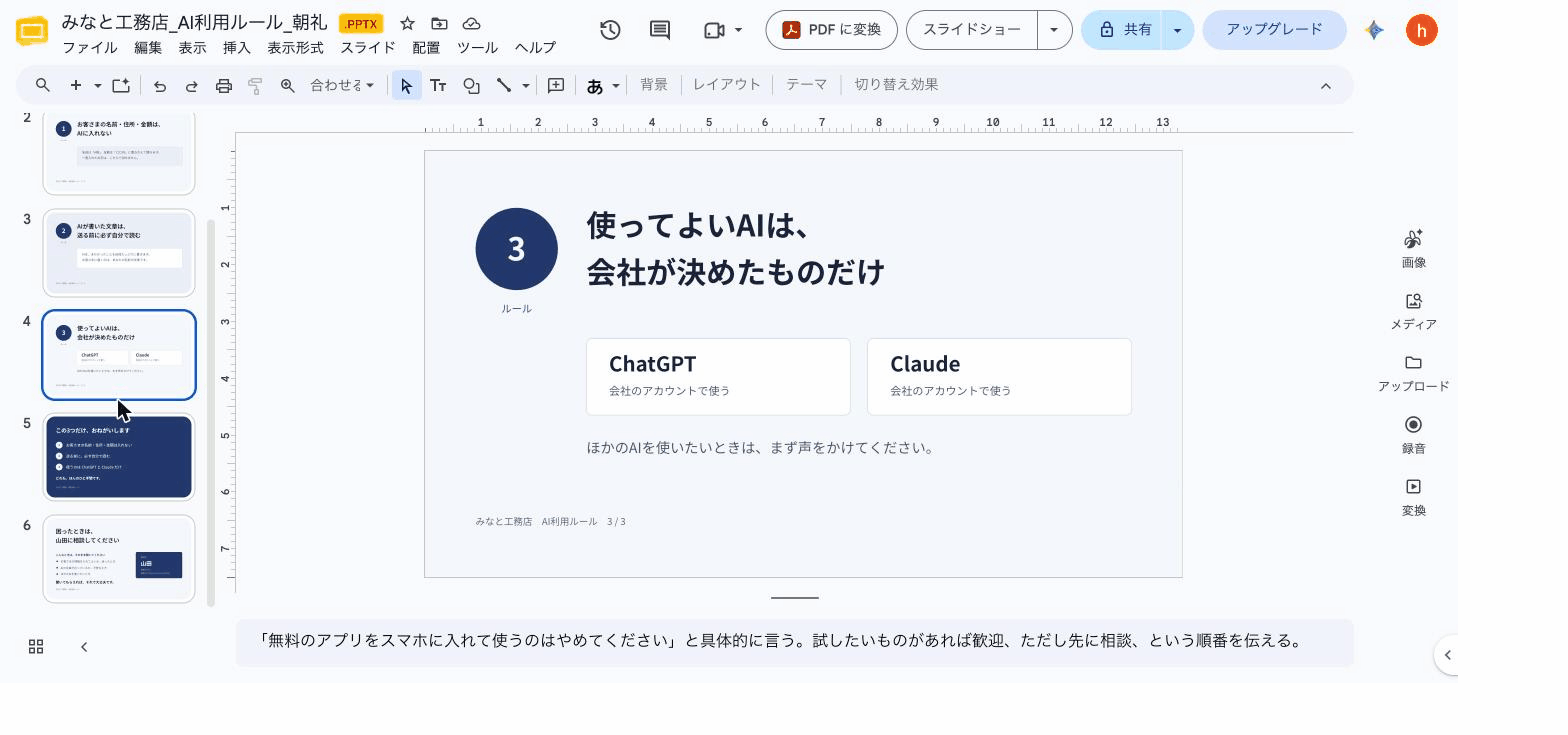
Task: Open the 挿入 menu
Action: point(237,47)
